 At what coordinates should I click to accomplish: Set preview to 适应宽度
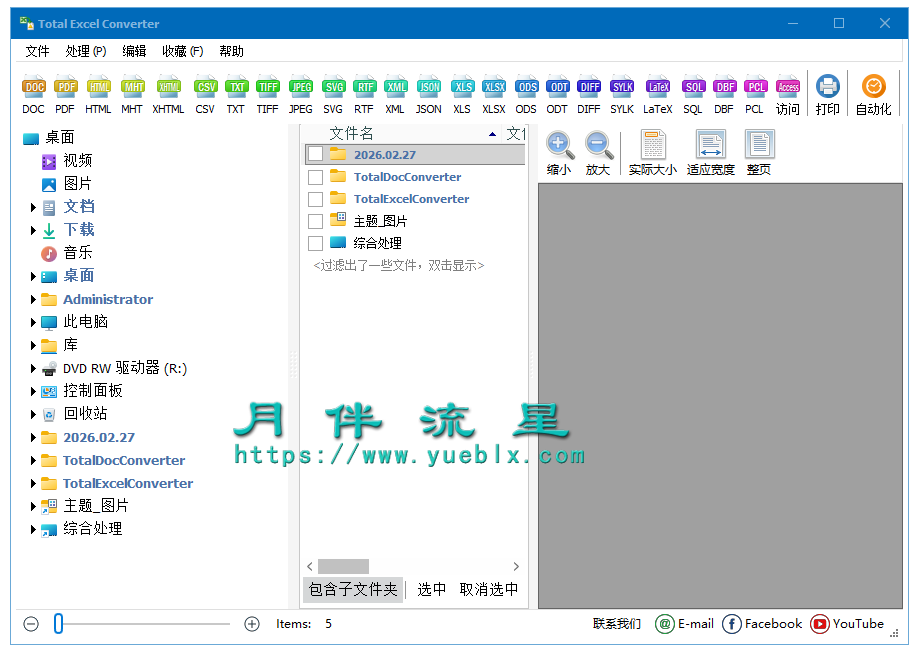[x=710, y=154]
